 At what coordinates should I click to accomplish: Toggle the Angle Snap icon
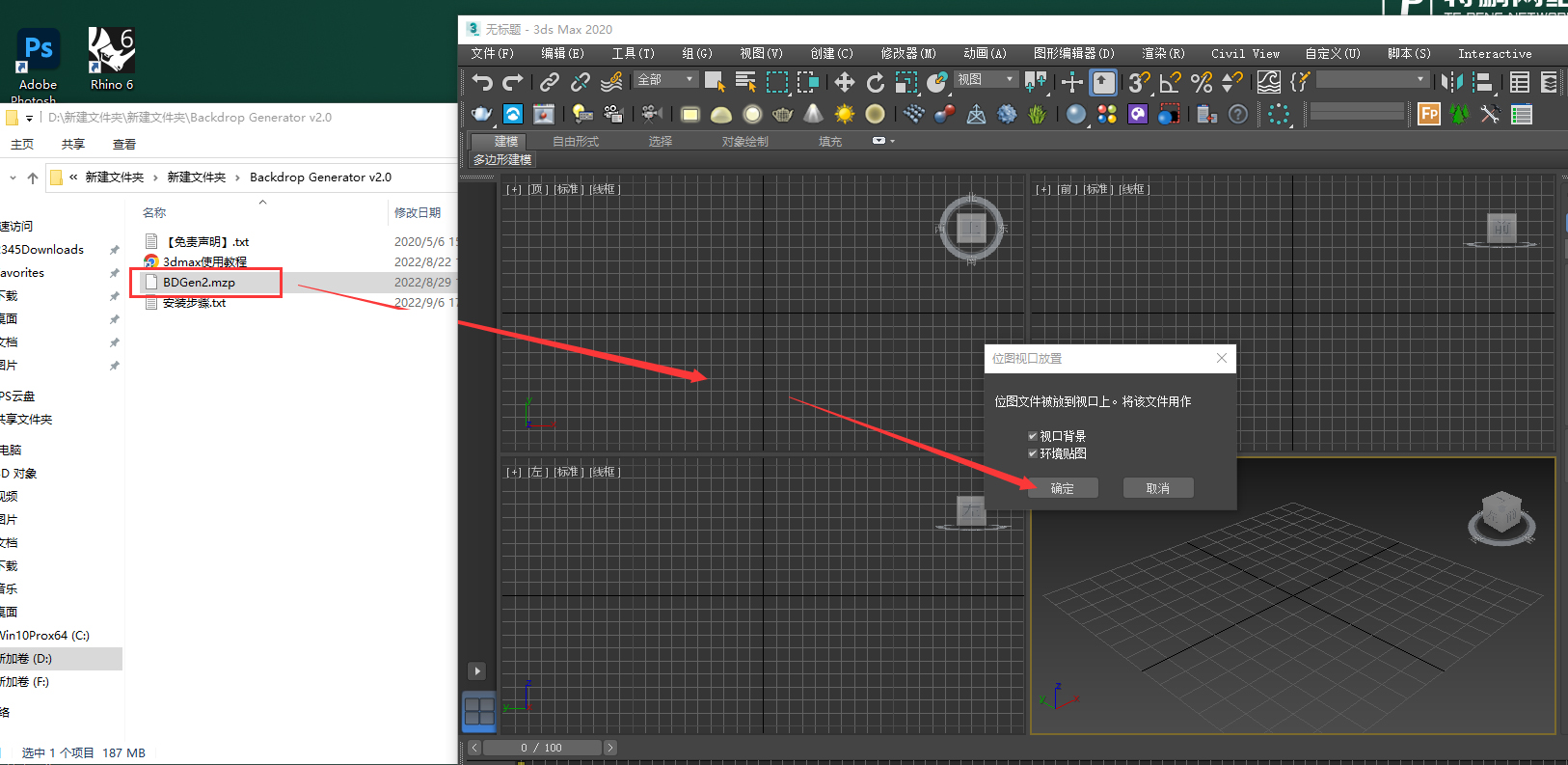click(1170, 83)
